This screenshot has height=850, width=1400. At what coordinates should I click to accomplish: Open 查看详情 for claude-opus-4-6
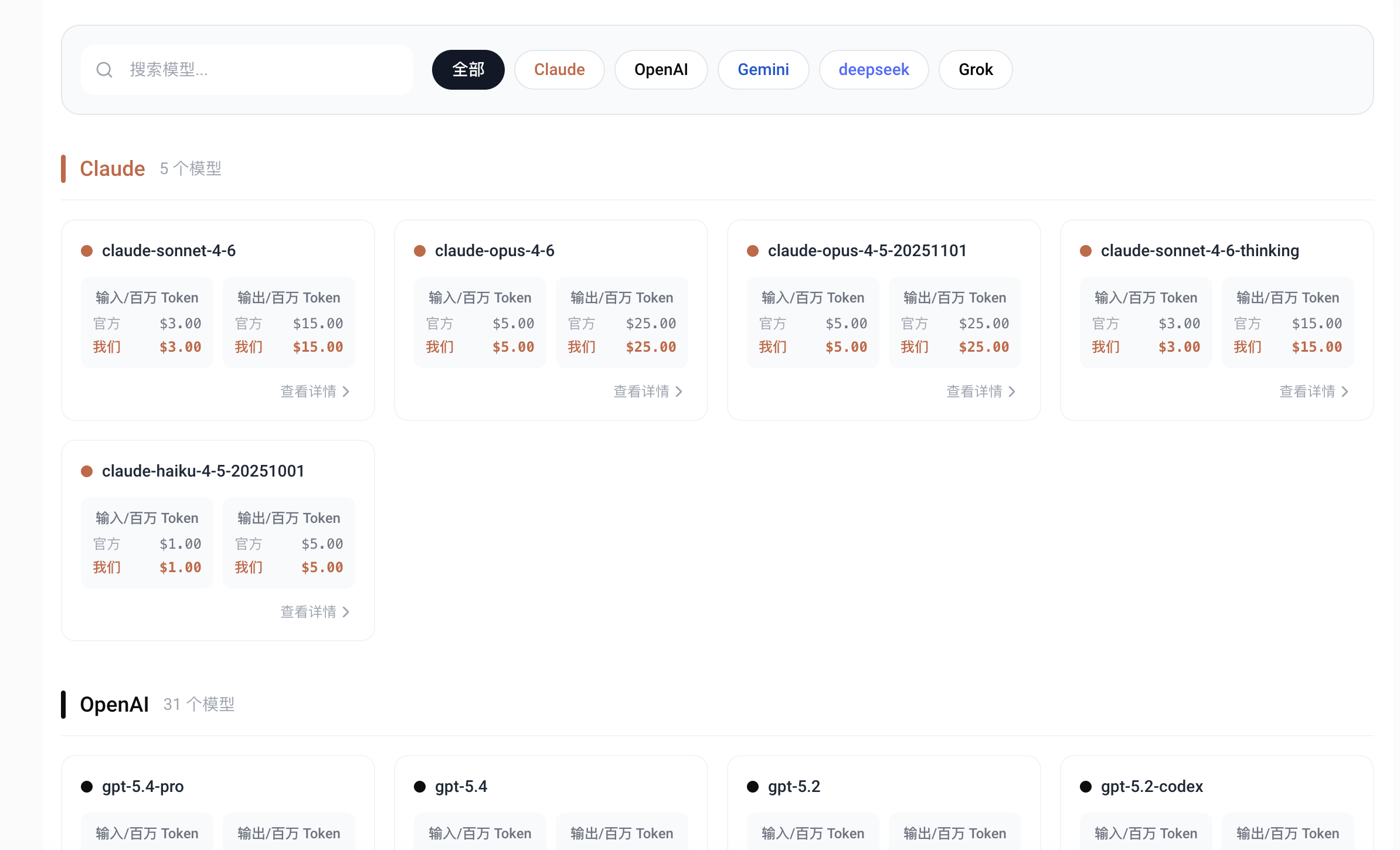648,392
